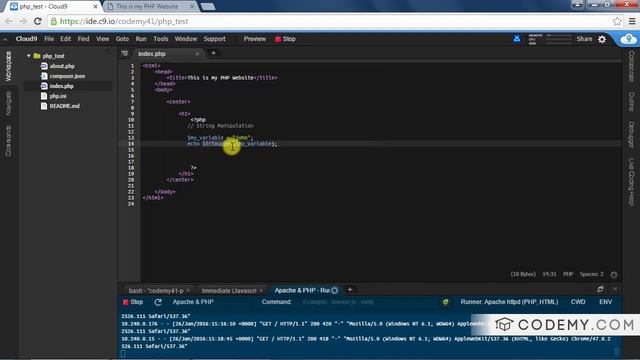This screenshot has width=640, height=360.
Task: Open the Spaces: 2 indentation selector
Action: tap(591, 274)
